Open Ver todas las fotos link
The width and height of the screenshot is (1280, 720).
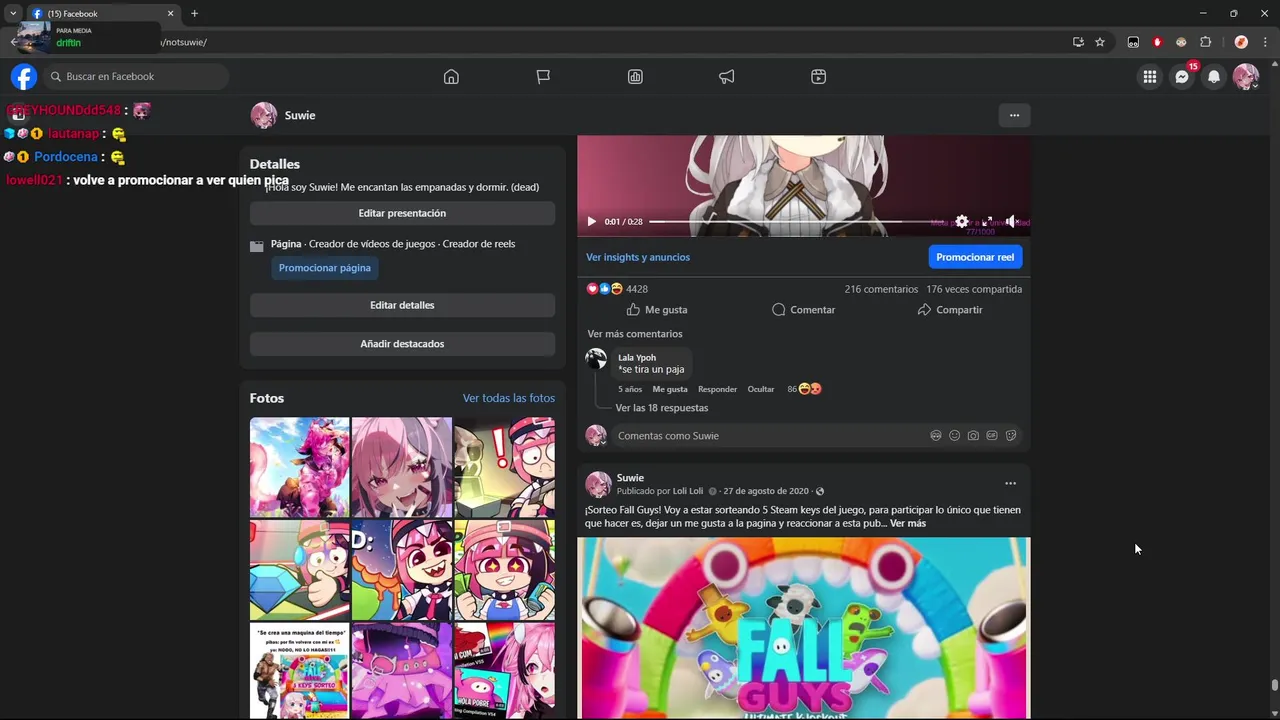click(508, 398)
